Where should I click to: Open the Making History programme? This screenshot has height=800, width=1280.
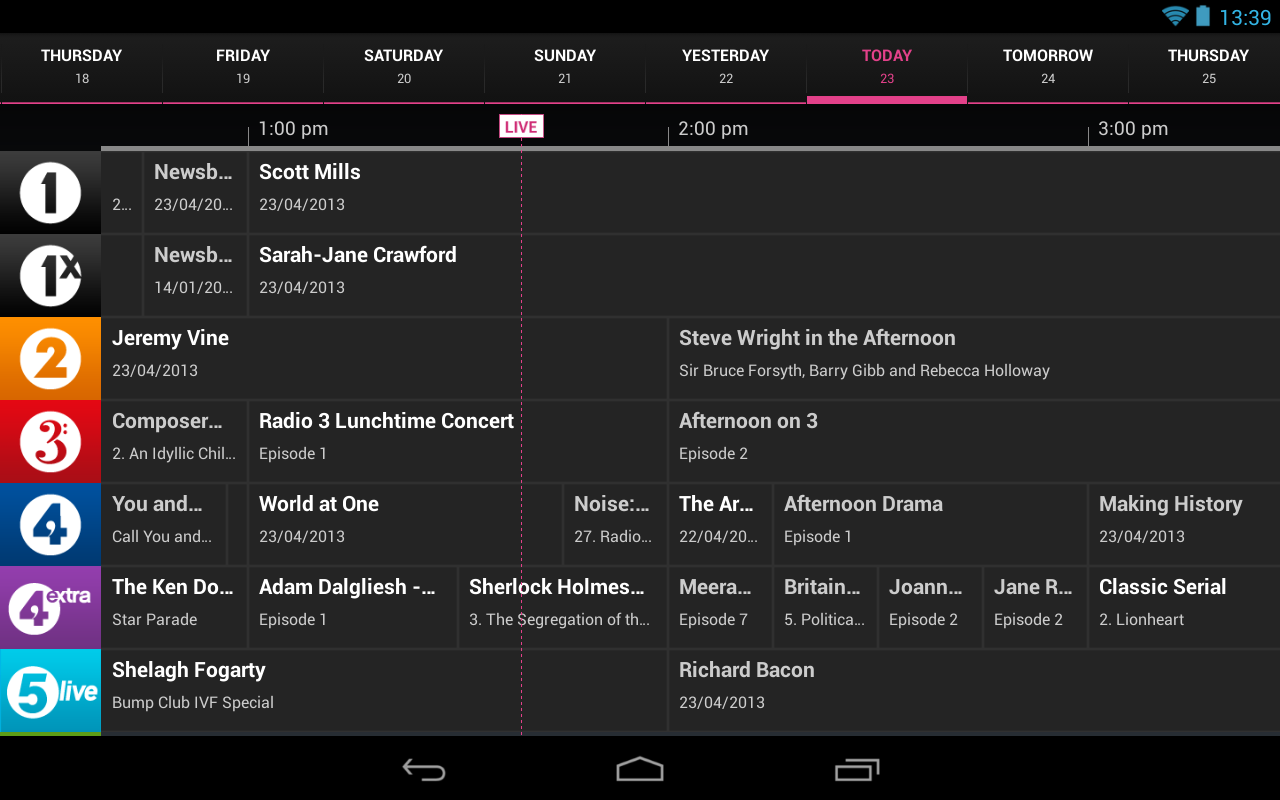click(1184, 524)
